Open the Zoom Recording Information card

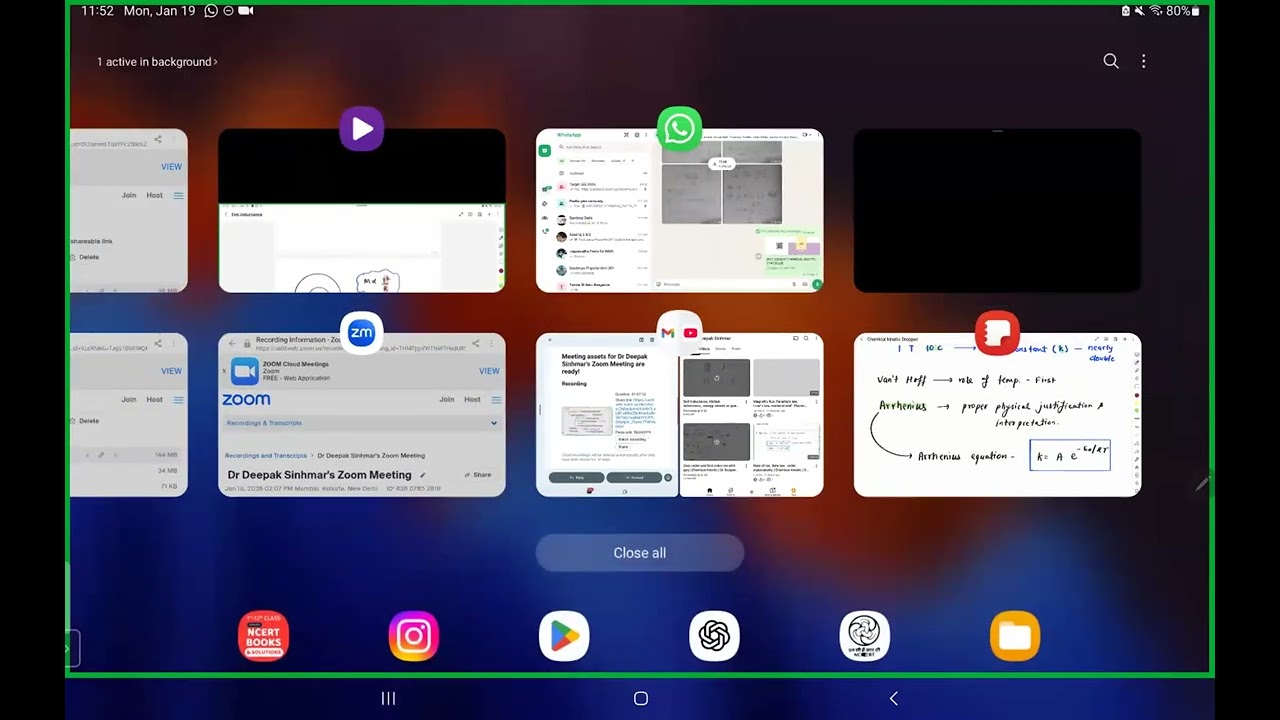click(362, 415)
